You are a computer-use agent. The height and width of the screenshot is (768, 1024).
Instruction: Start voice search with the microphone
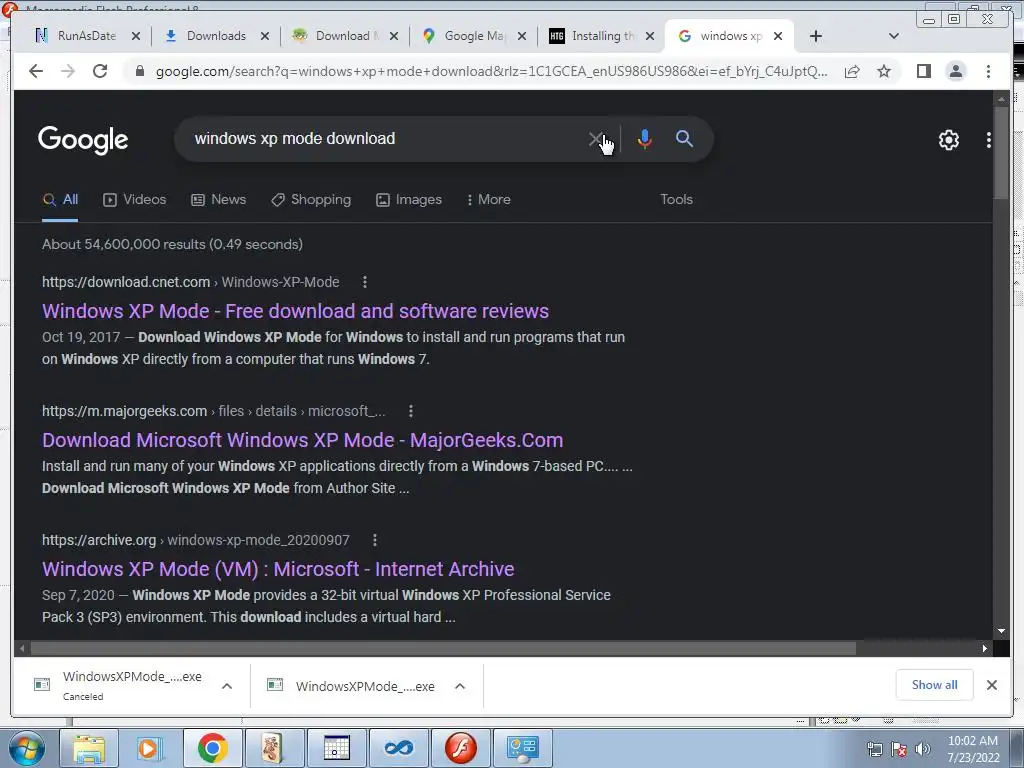click(x=645, y=138)
